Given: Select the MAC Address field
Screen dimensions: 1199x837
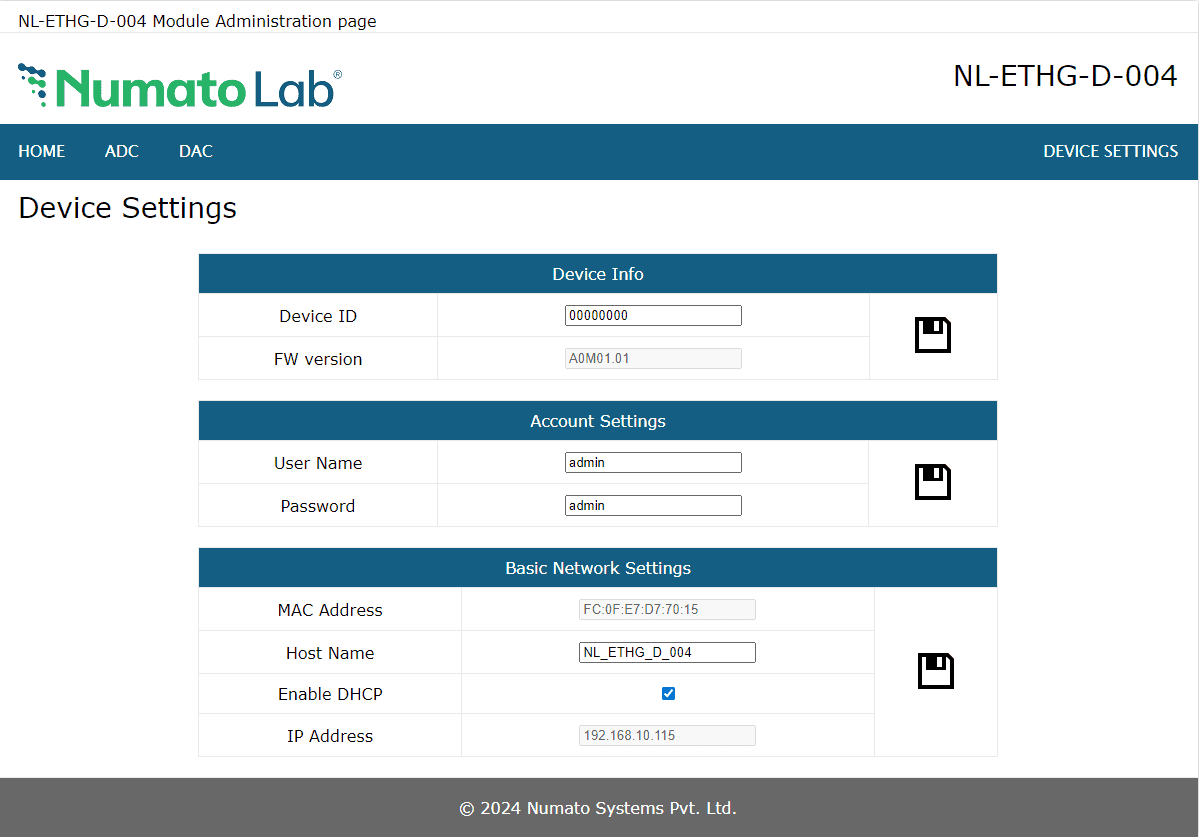Looking at the screenshot, I should [x=667, y=609].
